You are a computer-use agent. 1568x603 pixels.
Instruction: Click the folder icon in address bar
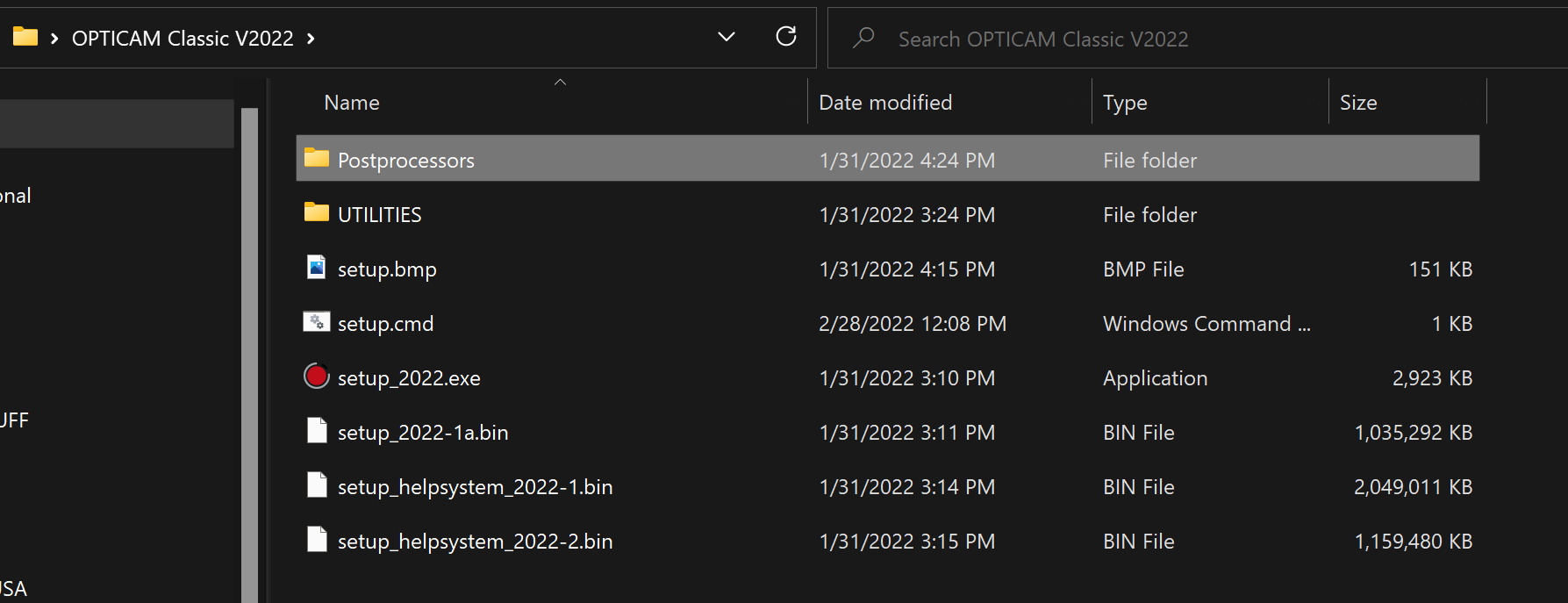click(25, 37)
